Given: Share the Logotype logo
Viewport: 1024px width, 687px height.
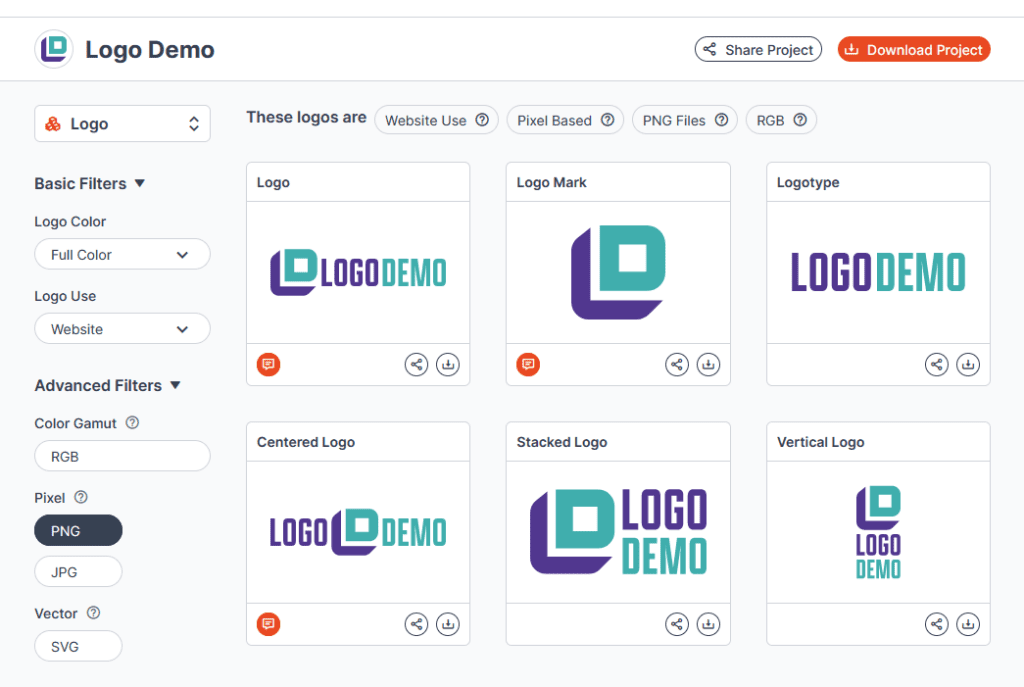Looking at the screenshot, I should tap(937, 364).
